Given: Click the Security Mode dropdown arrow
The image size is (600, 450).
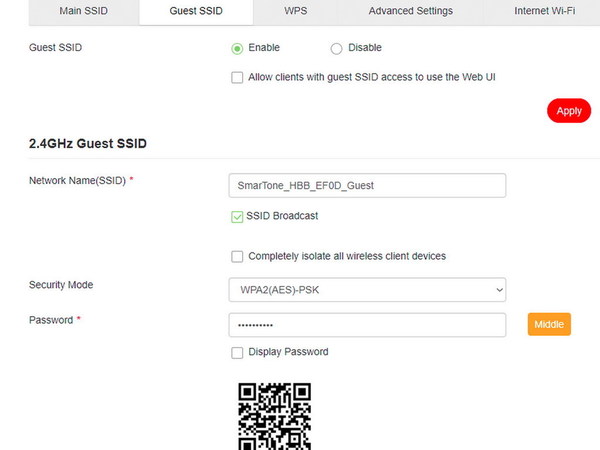Looking at the screenshot, I should click(x=499, y=290).
